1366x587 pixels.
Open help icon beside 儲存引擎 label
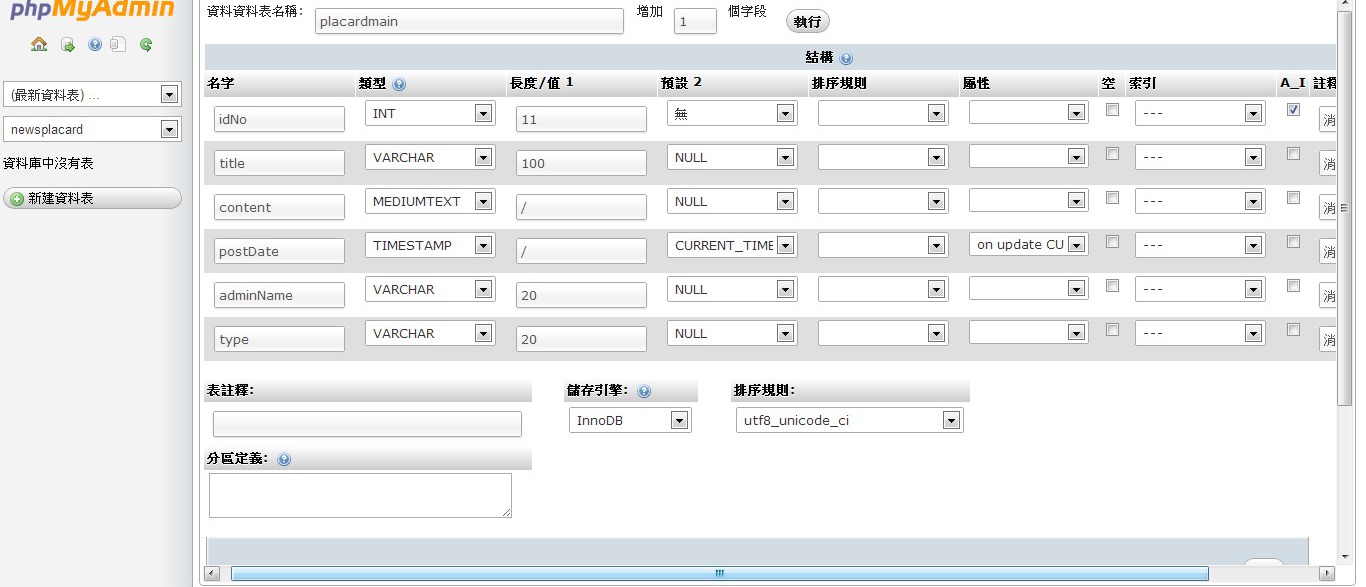(x=644, y=391)
